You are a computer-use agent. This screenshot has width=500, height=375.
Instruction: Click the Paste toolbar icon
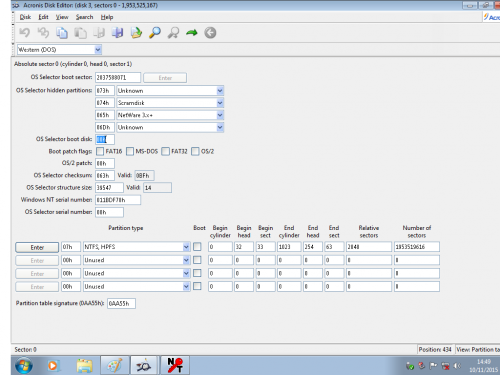(80, 33)
